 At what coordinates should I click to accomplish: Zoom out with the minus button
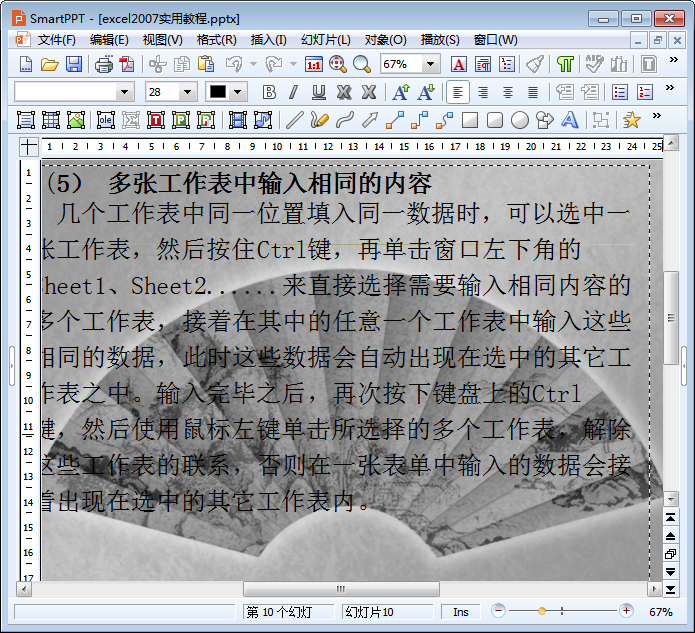click(498, 611)
